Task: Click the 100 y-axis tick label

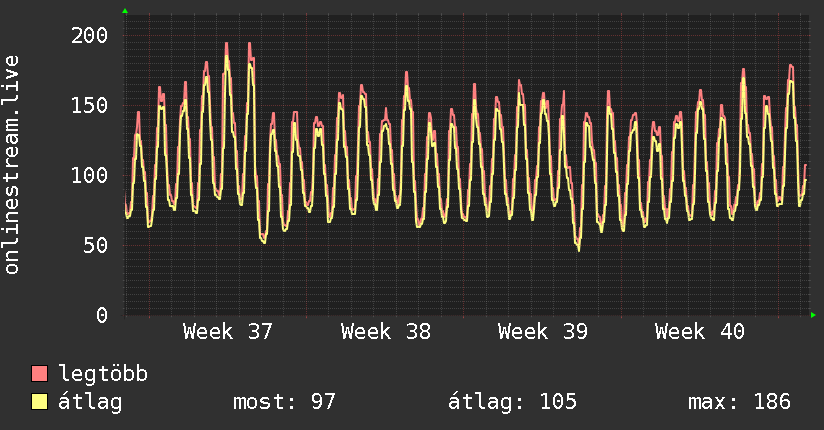Action: (x=89, y=175)
